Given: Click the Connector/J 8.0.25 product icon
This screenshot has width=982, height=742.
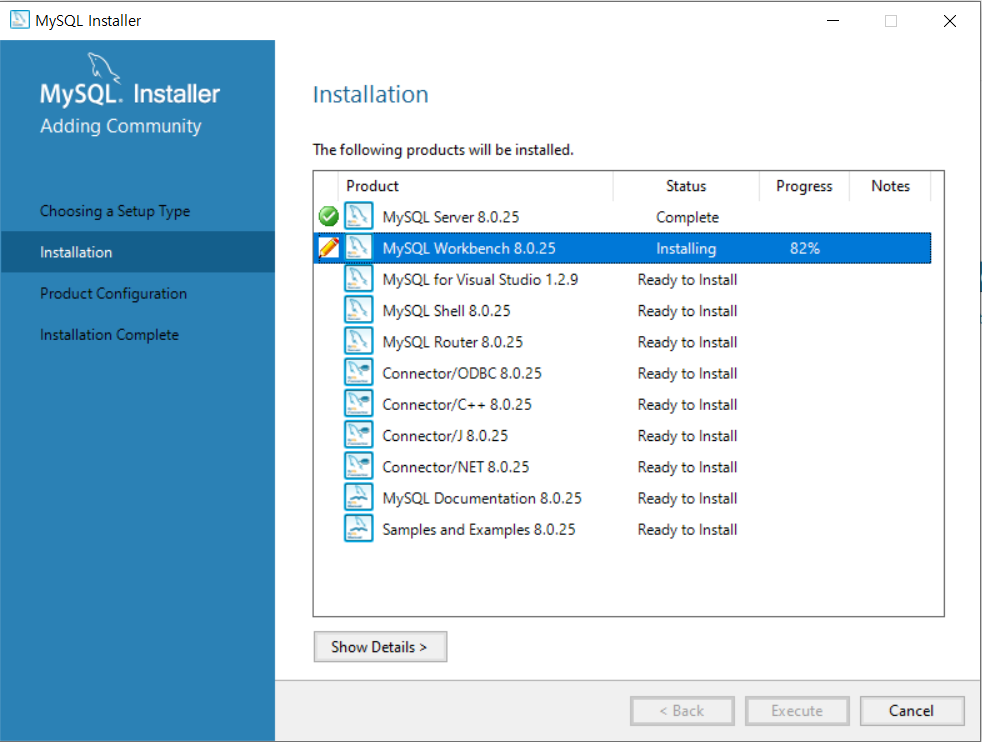Looking at the screenshot, I should pyautogui.click(x=358, y=435).
